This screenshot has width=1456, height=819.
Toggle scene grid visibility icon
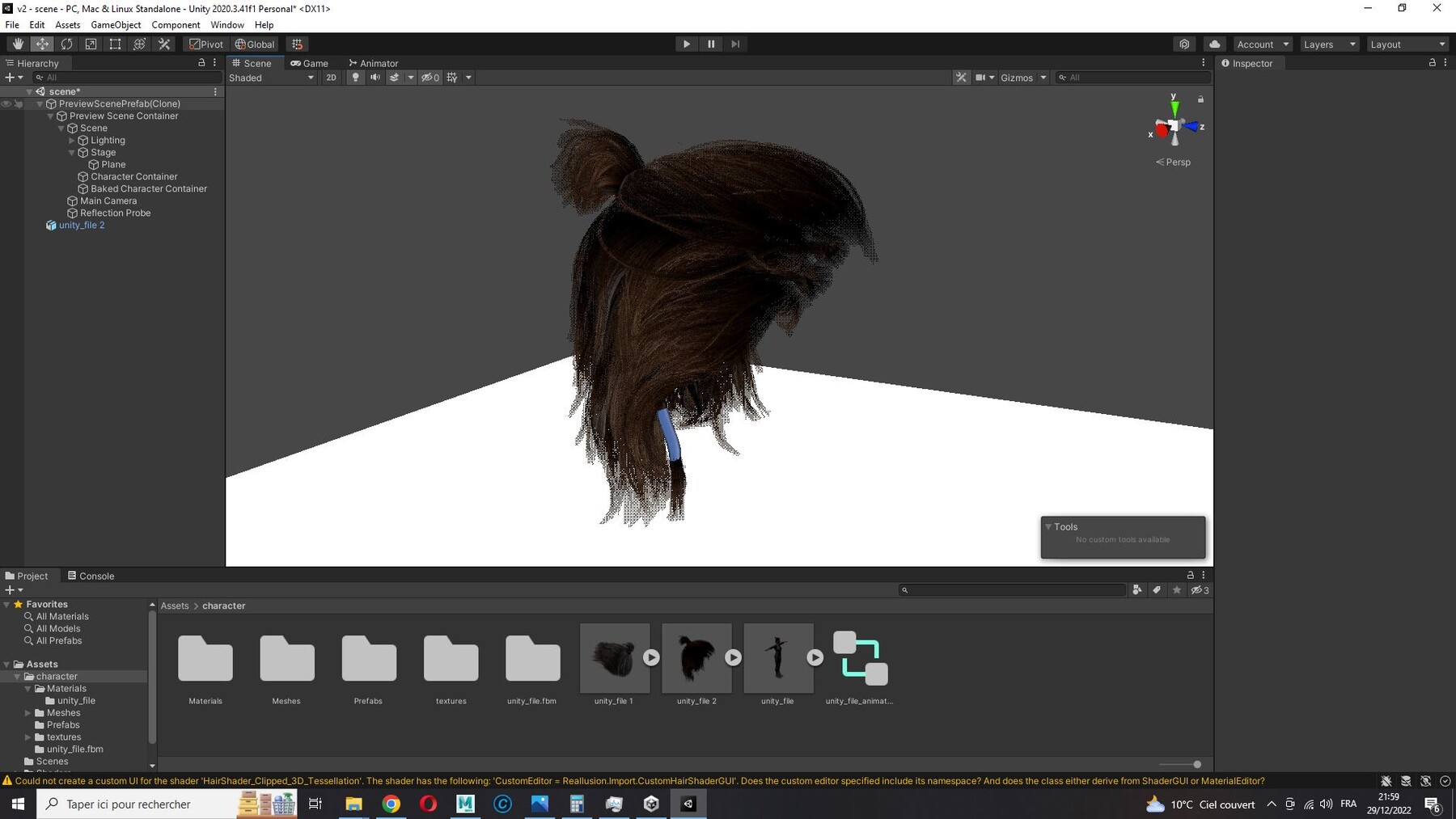[452, 78]
